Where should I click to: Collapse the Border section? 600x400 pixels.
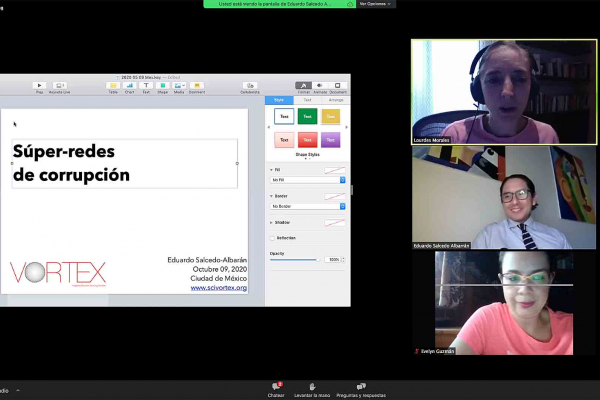[271, 196]
